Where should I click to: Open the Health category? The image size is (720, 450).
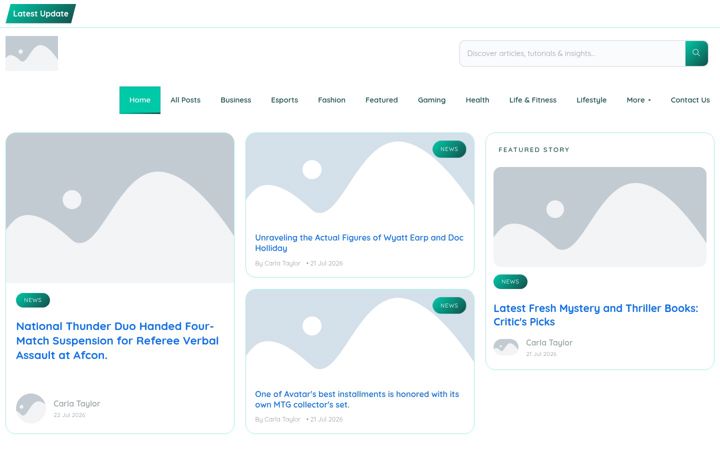477,100
